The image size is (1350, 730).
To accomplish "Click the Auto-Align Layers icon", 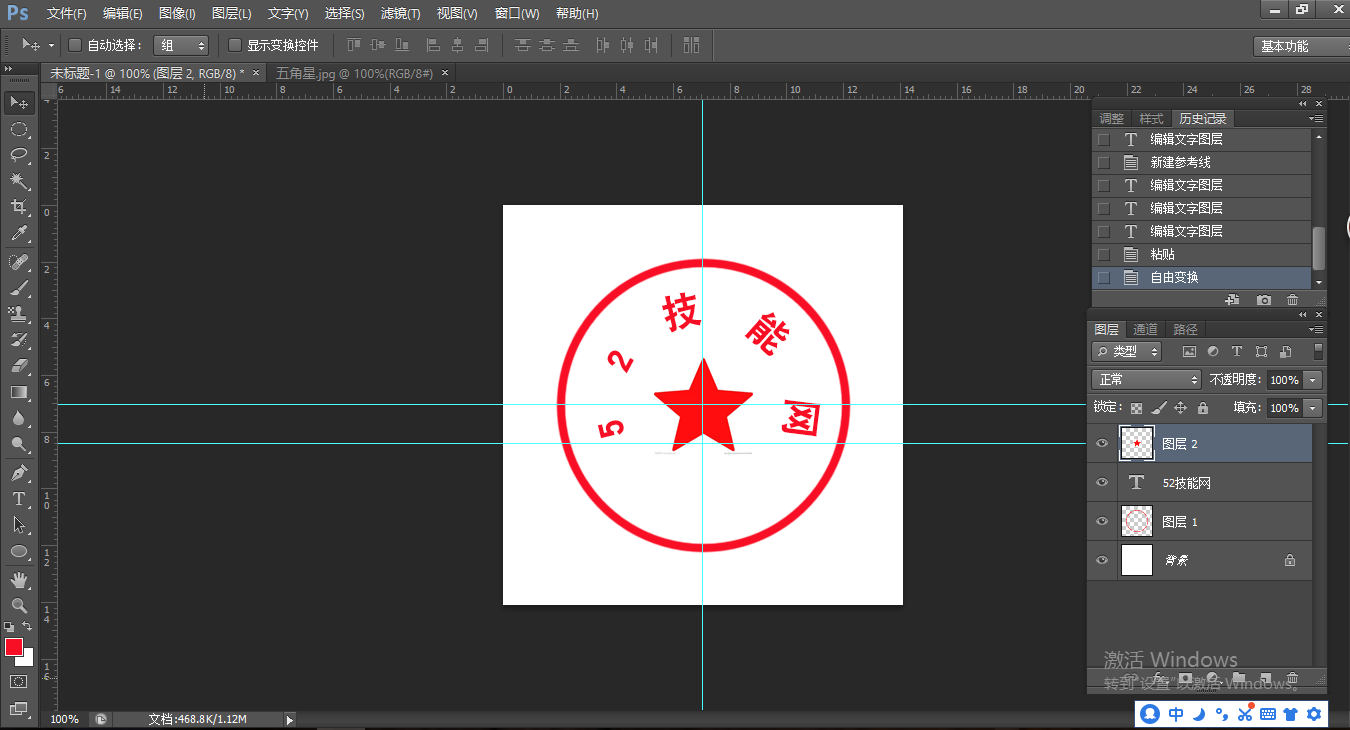I will coord(691,45).
